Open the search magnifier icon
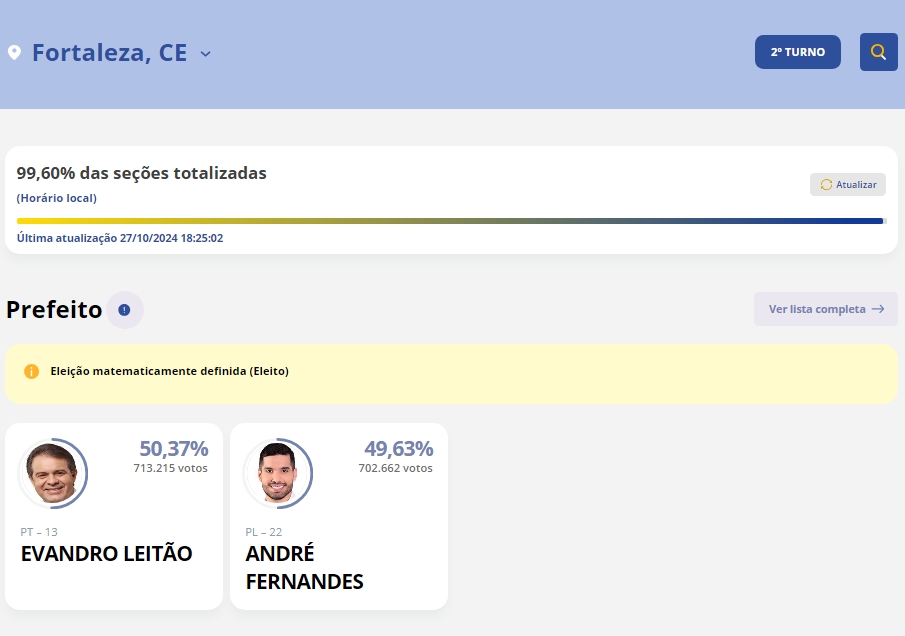The height and width of the screenshot is (636, 905). (878, 51)
